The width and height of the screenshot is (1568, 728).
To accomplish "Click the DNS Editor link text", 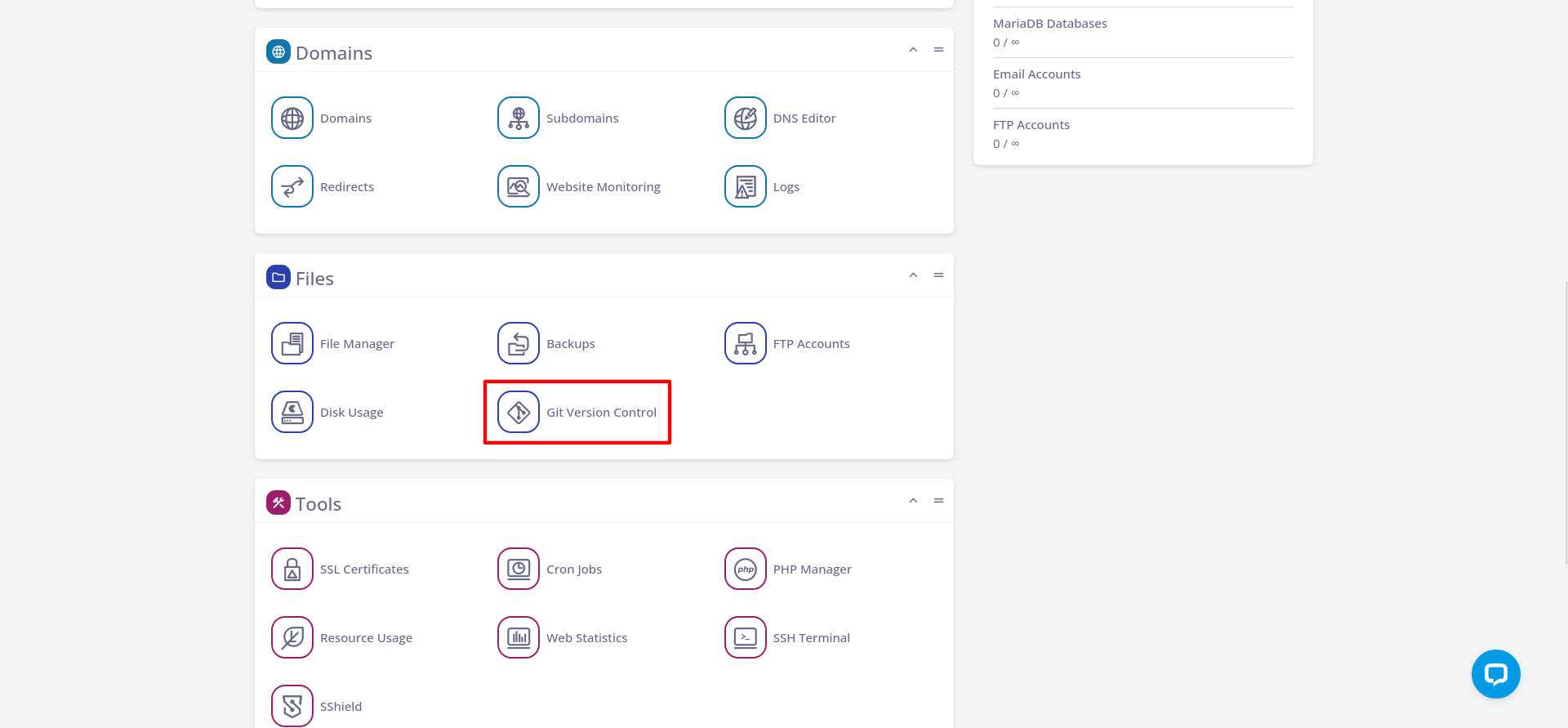I will 804,118.
